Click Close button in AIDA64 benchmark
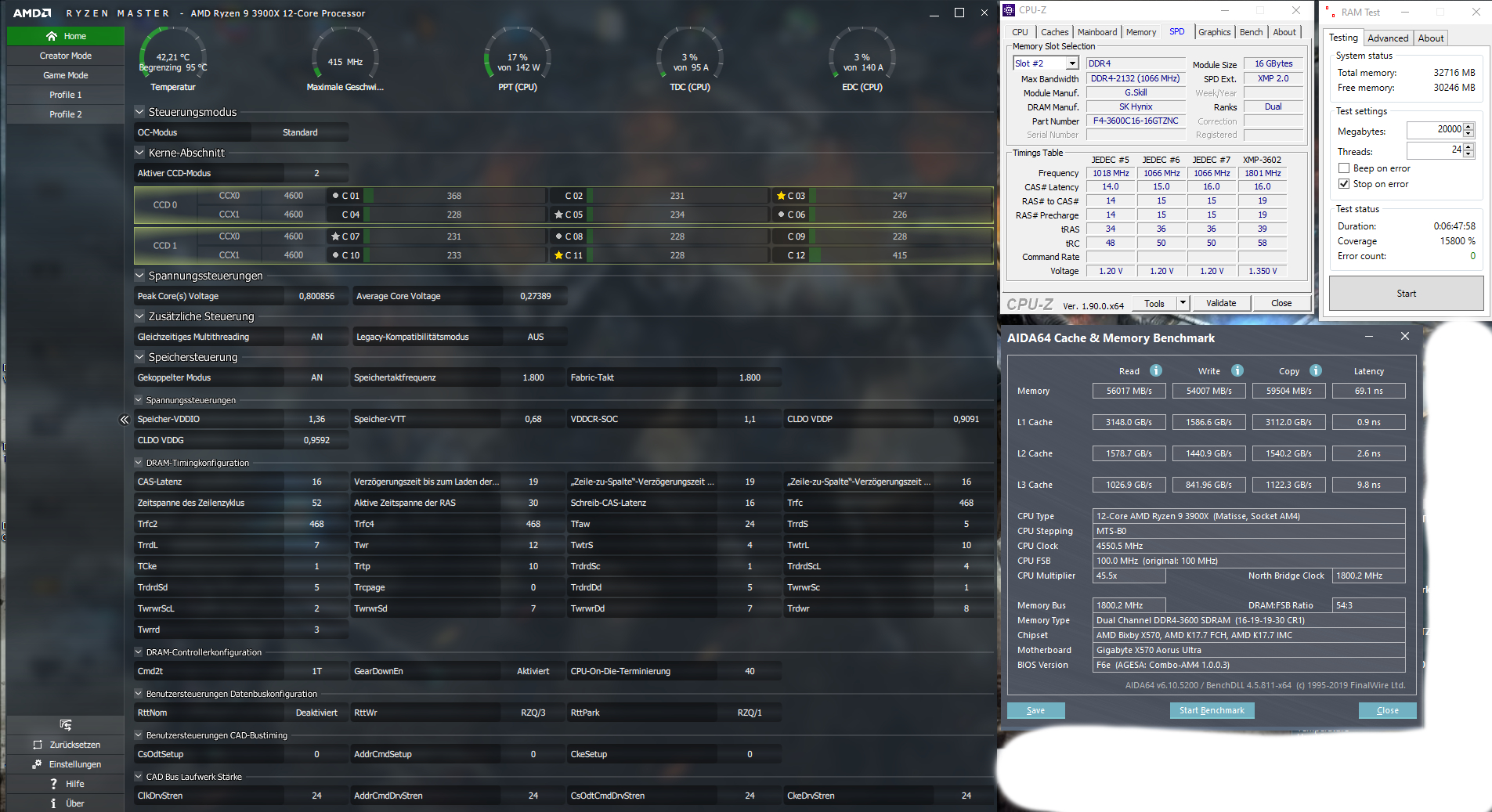 point(1387,710)
